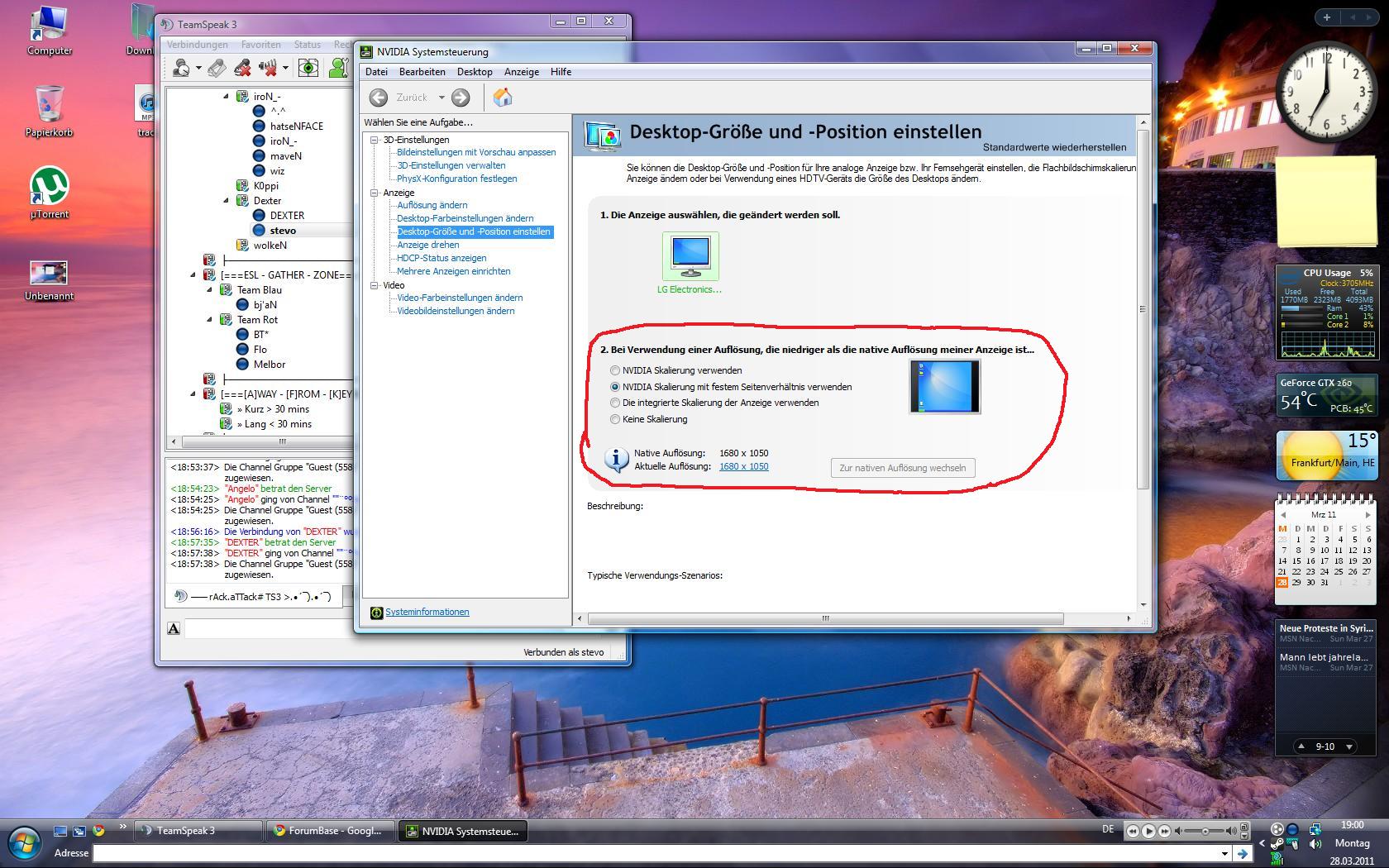
Task: Open the Papierkorb recycle bin icon
Action: click(x=49, y=112)
